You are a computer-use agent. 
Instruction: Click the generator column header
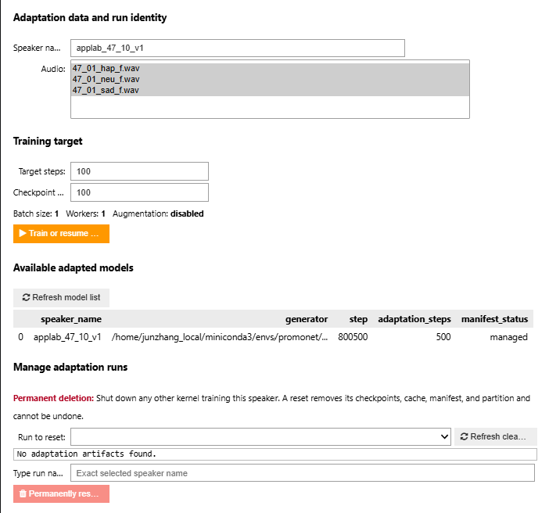(x=306, y=319)
